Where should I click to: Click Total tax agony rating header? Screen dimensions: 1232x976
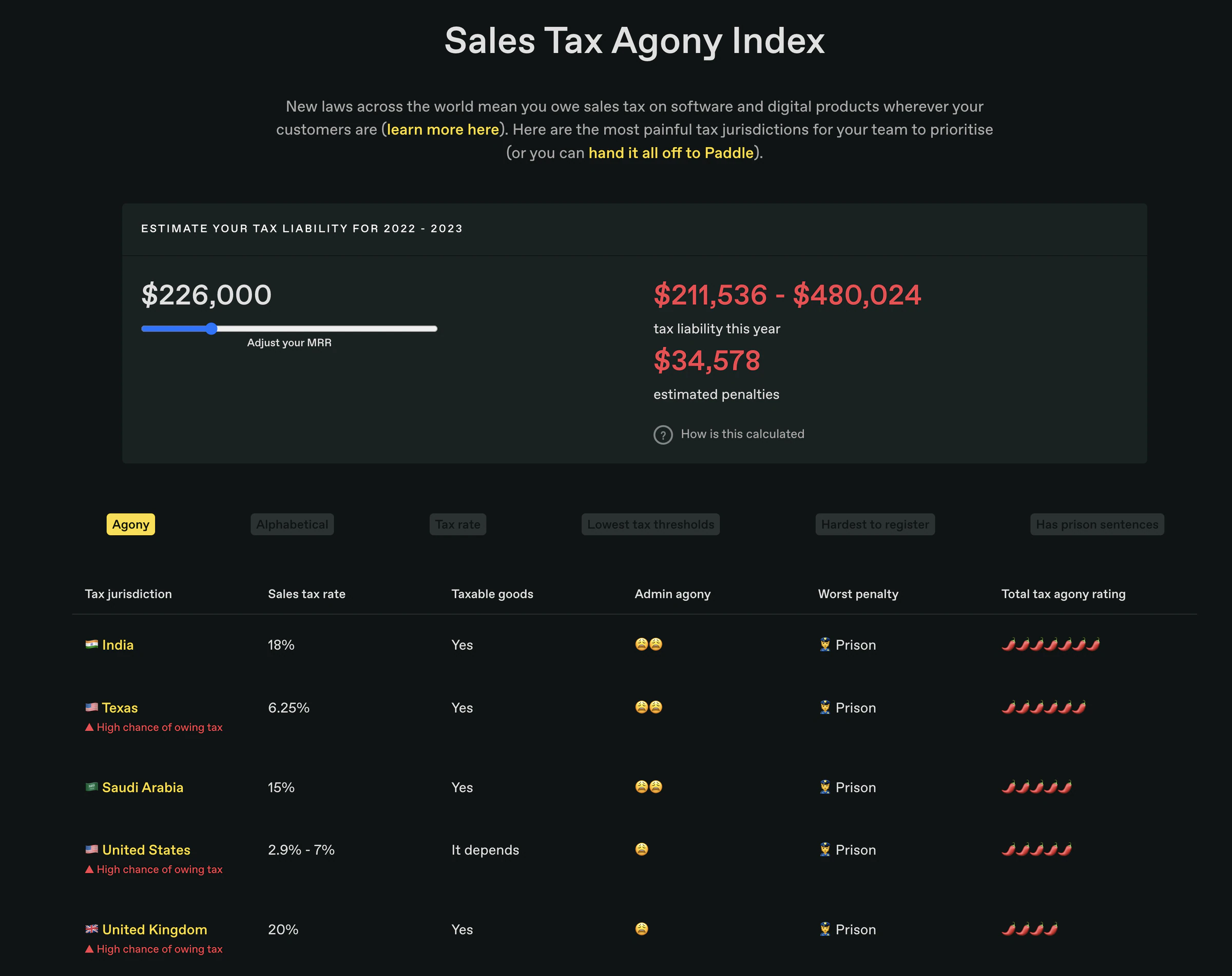coord(1064,594)
